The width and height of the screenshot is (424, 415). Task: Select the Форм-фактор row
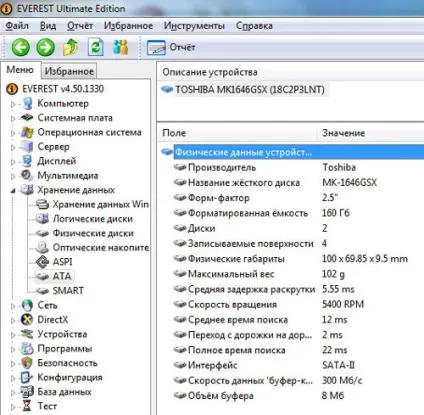coord(218,198)
